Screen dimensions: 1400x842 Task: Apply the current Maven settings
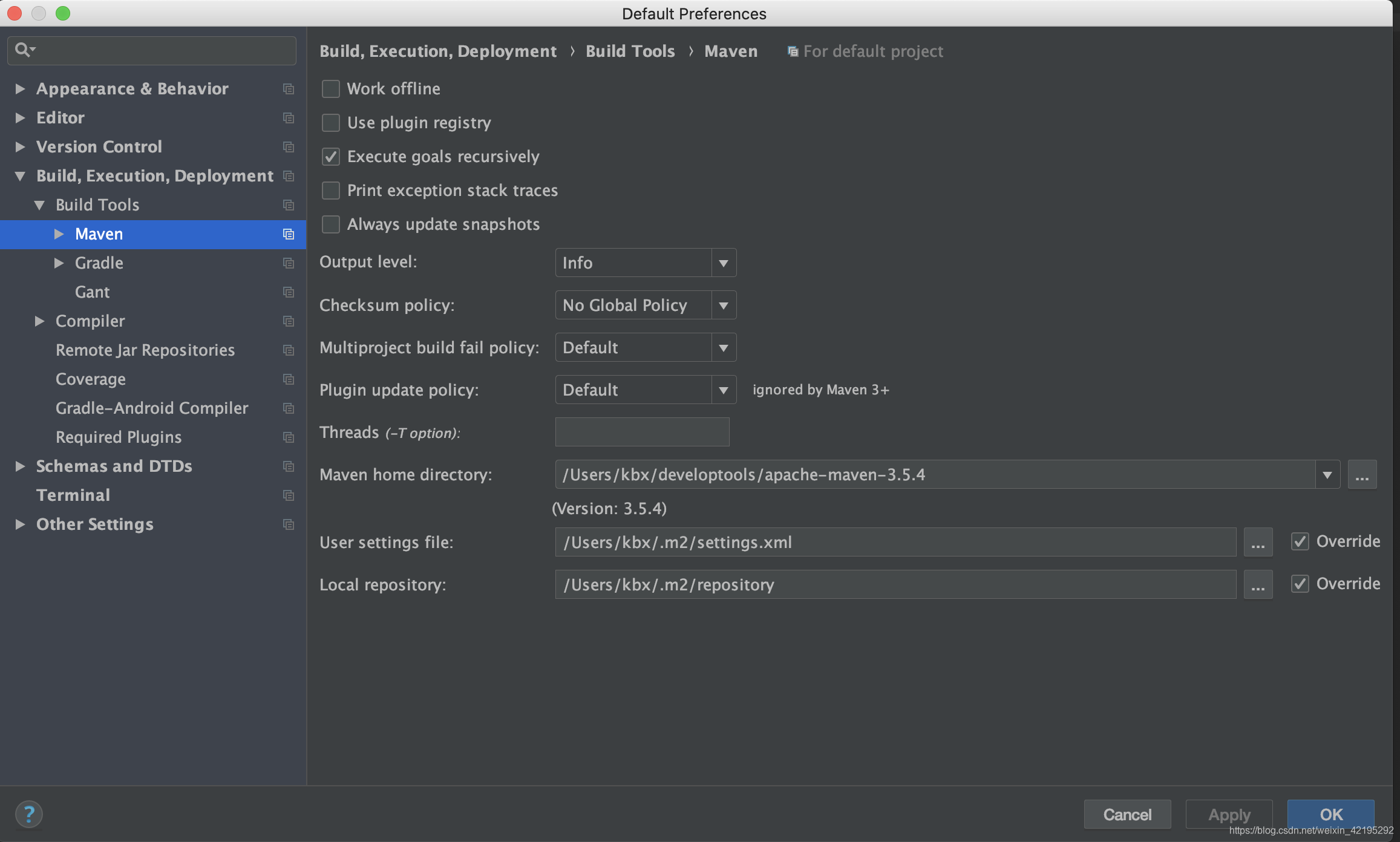click(x=1228, y=814)
